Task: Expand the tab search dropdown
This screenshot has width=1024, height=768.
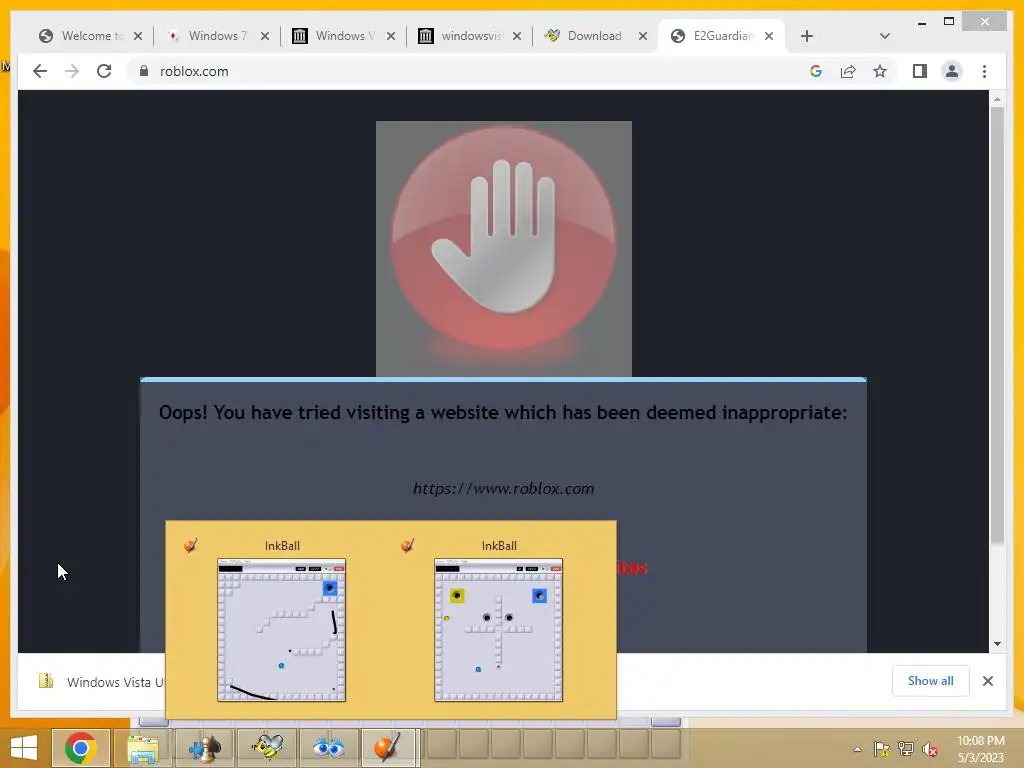Action: tap(884, 36)
